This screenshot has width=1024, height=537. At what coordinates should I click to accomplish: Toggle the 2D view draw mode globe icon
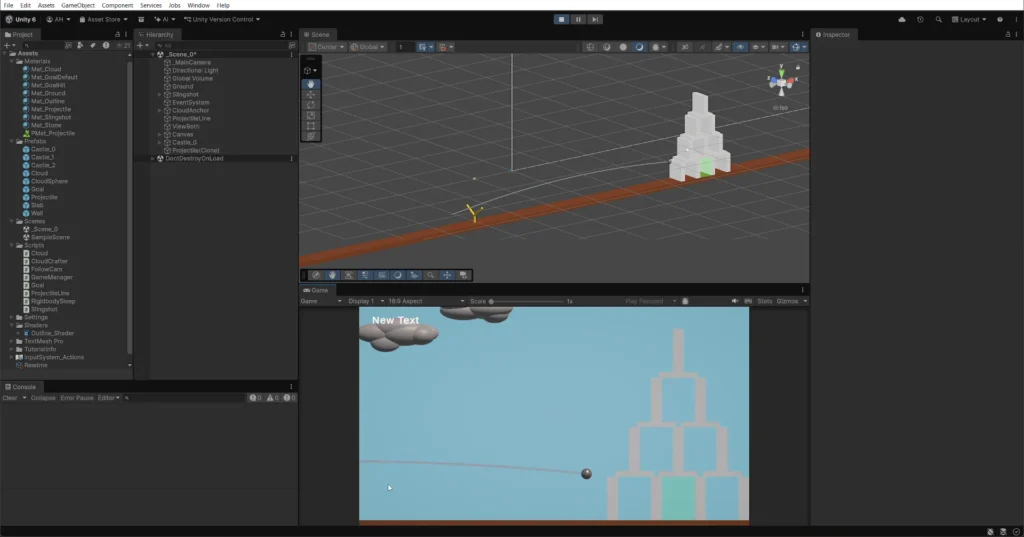click(x=590, y=47)
